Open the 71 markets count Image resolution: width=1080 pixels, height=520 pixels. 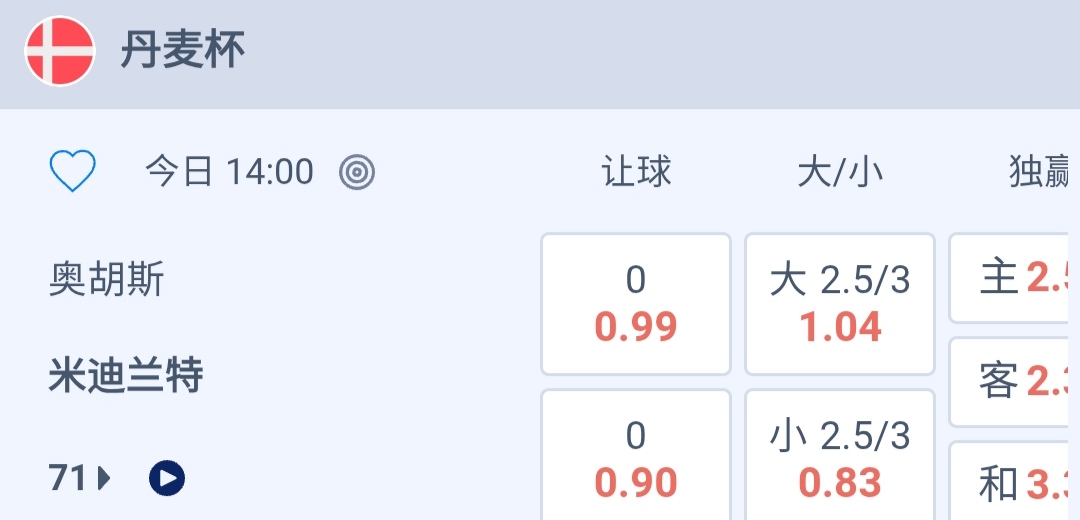(68, 479)
